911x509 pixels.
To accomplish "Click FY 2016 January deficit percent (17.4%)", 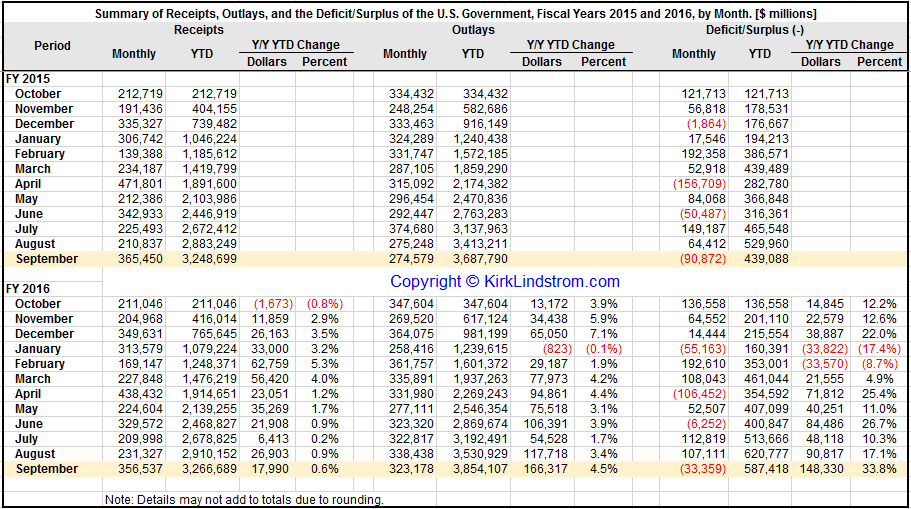I will [879, 349].
